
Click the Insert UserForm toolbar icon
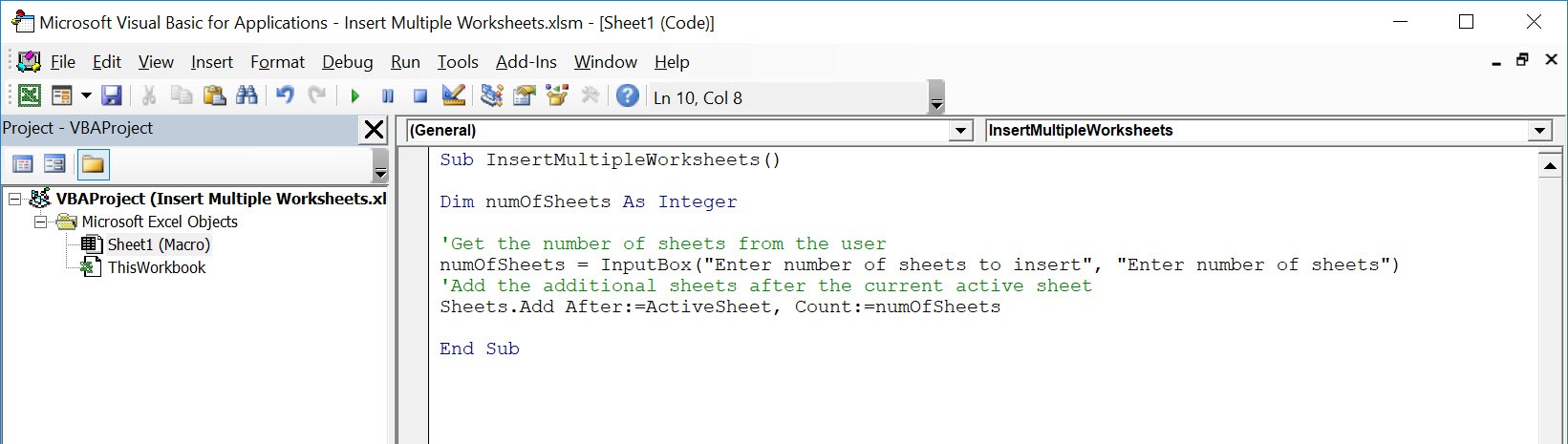(61, 95)
